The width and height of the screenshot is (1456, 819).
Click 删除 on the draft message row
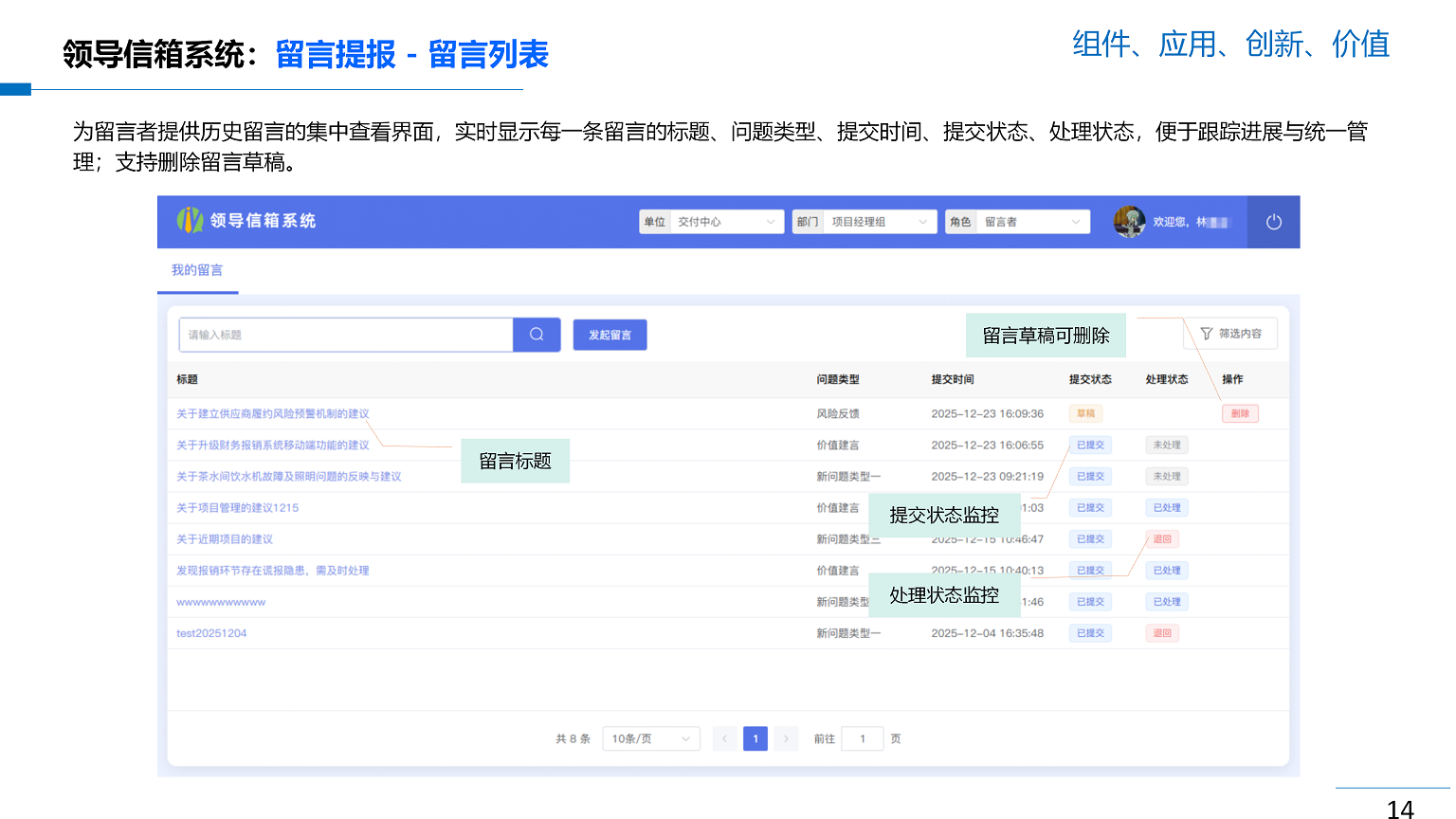pyautogui.click(x=1240, y=413)
